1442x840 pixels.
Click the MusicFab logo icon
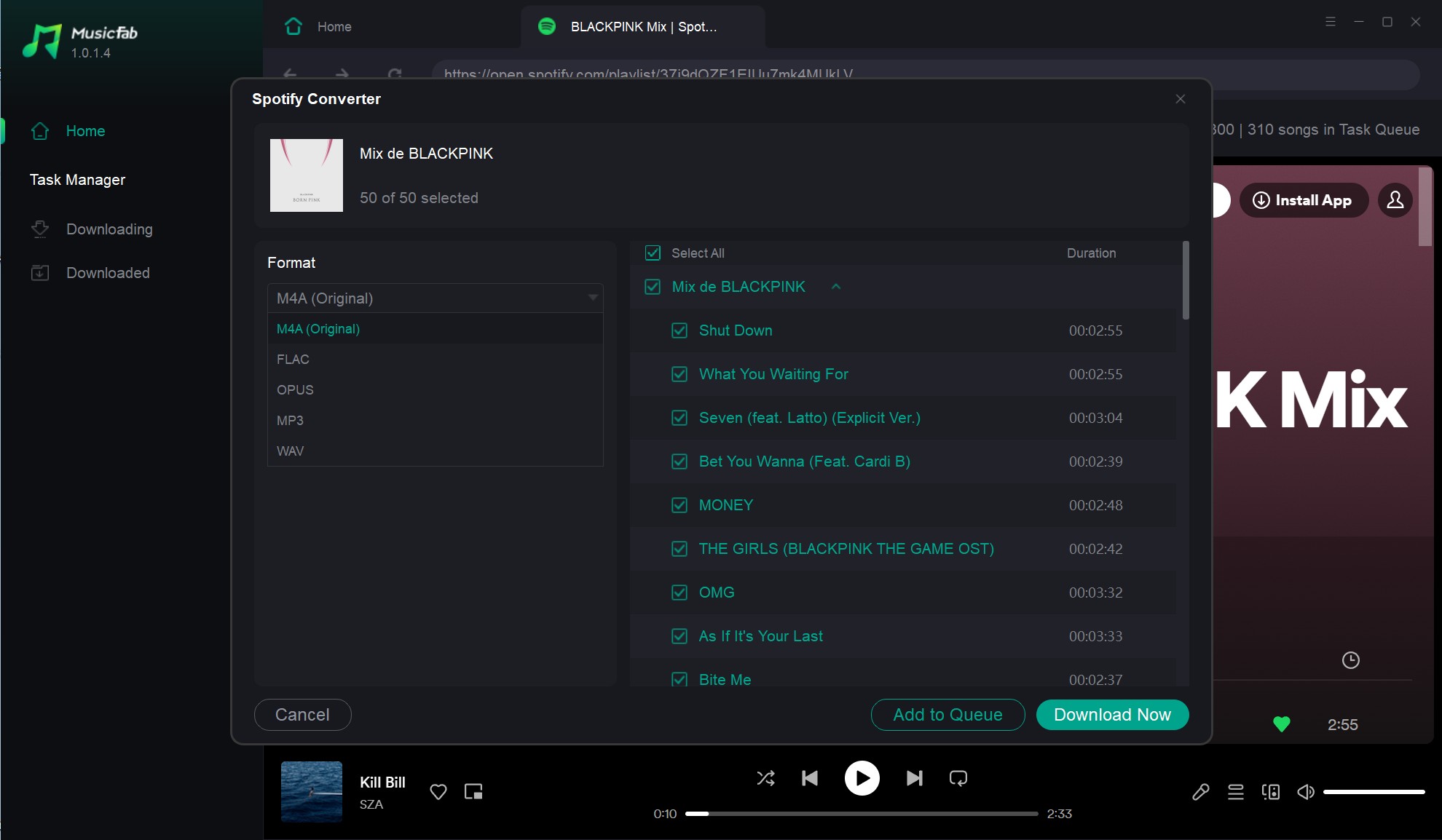tap(42, 41)
